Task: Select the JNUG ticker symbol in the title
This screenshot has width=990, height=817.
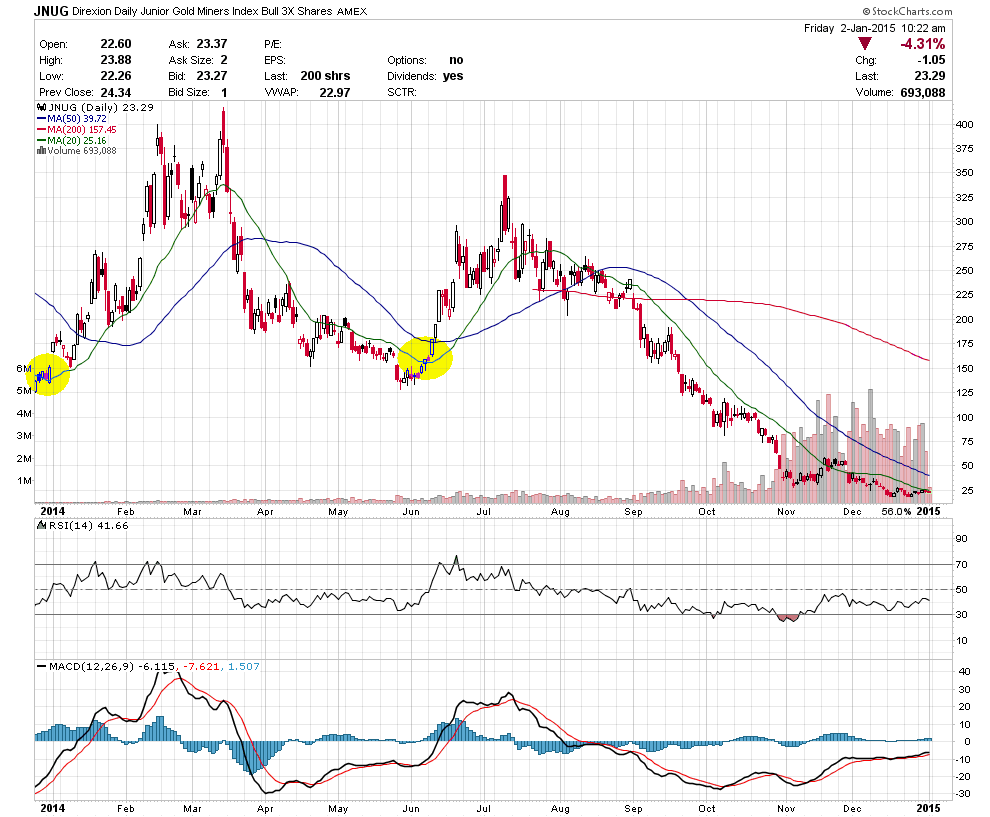Action: [51, 11]
